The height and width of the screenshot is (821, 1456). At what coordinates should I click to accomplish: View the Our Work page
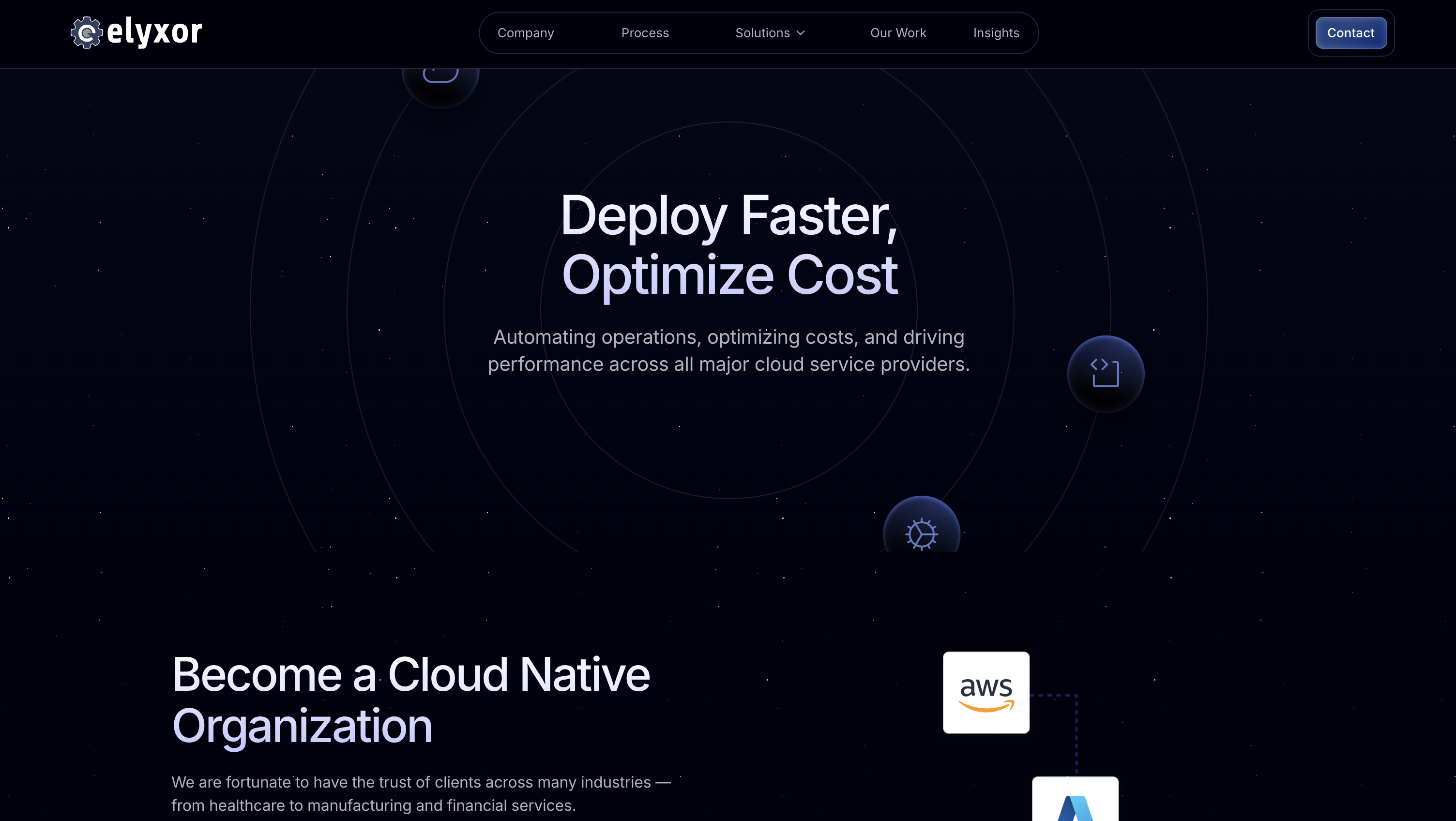(x=898, y=33)
